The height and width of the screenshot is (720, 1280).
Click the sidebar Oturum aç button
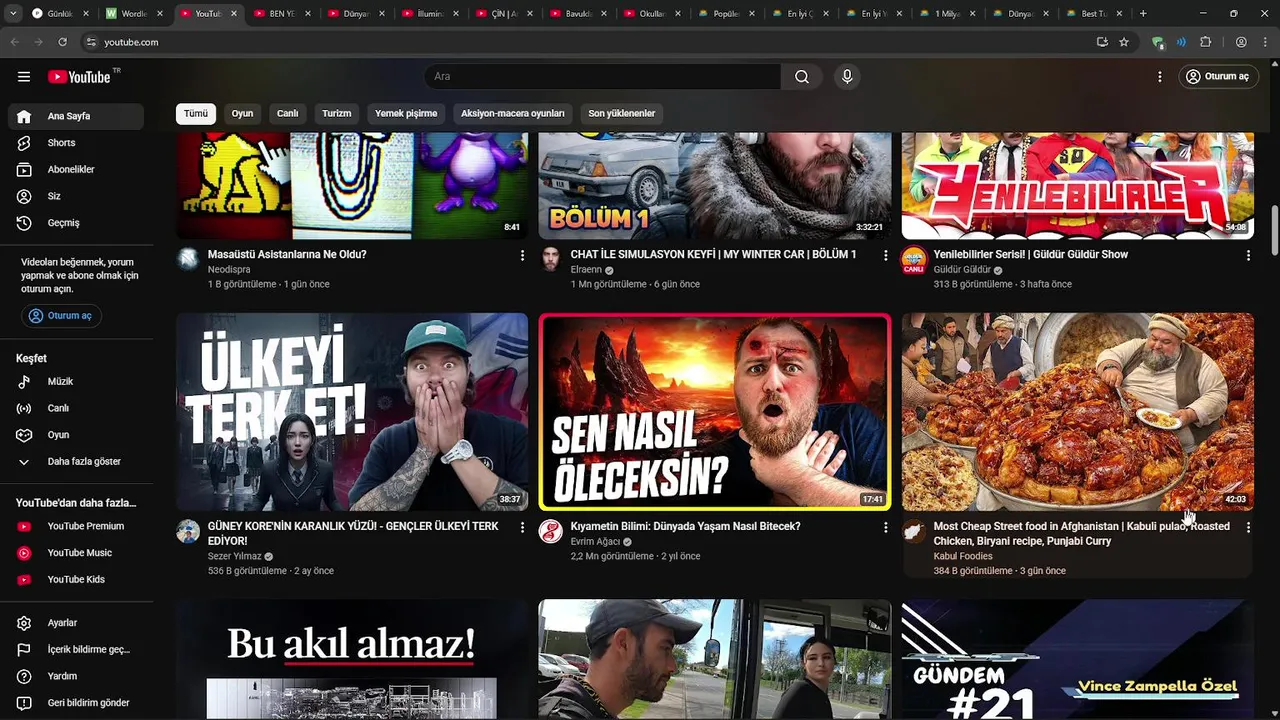61,316
